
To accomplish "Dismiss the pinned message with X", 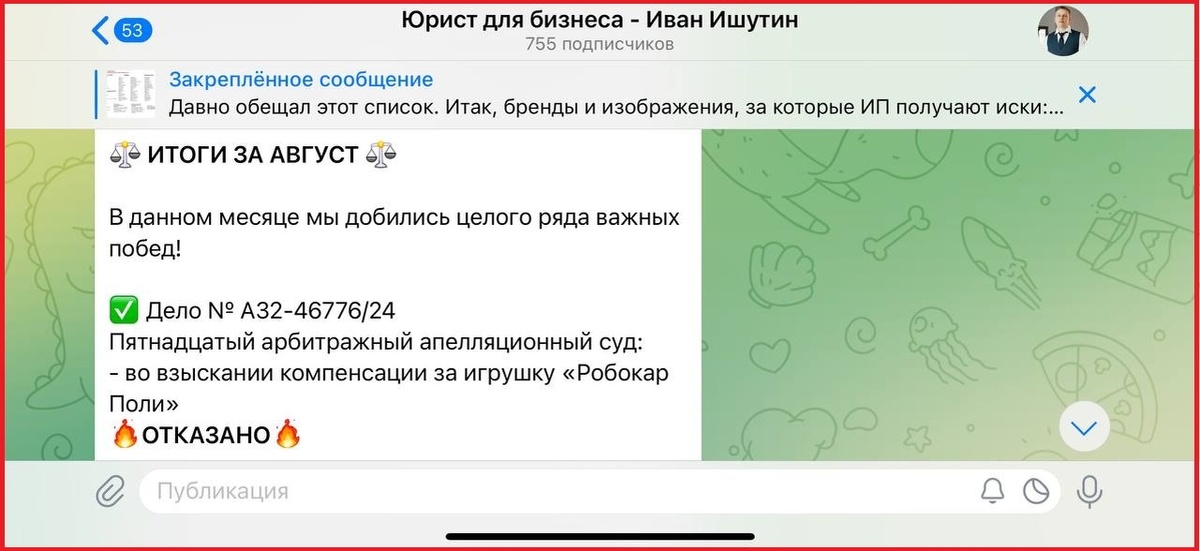I will 1087,95.
